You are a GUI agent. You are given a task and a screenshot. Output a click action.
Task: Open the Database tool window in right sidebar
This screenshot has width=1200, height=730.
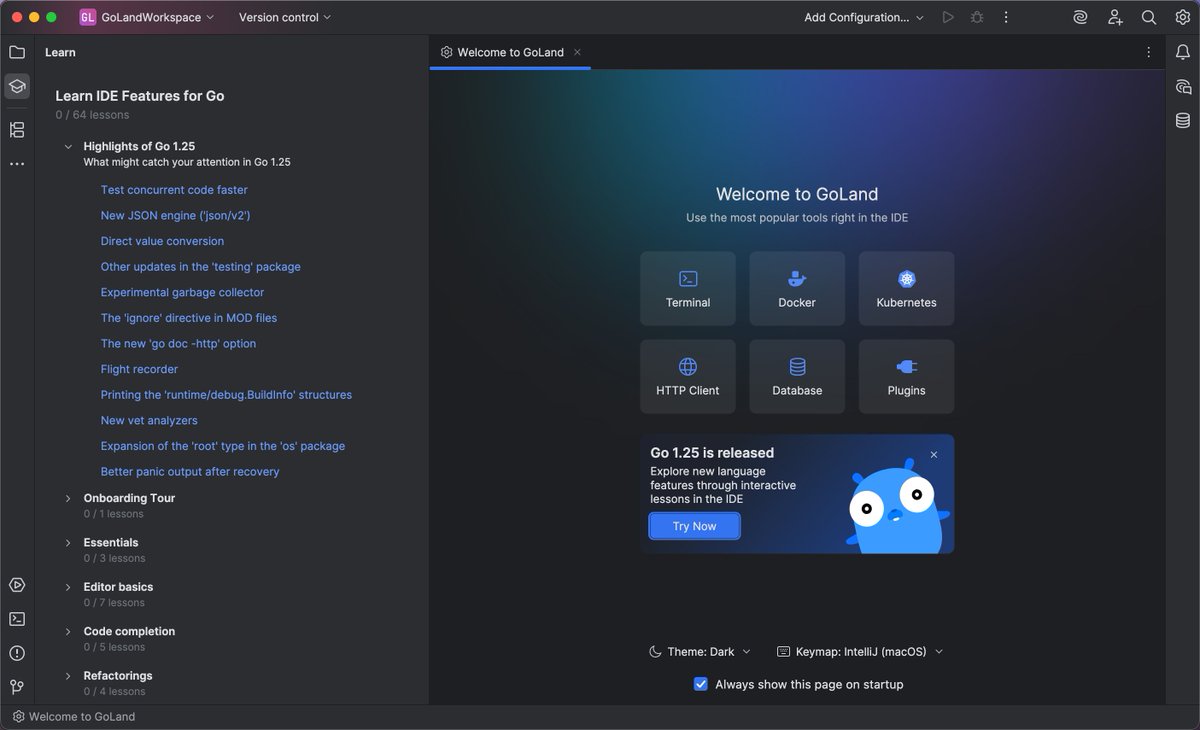coord(1183,121)
